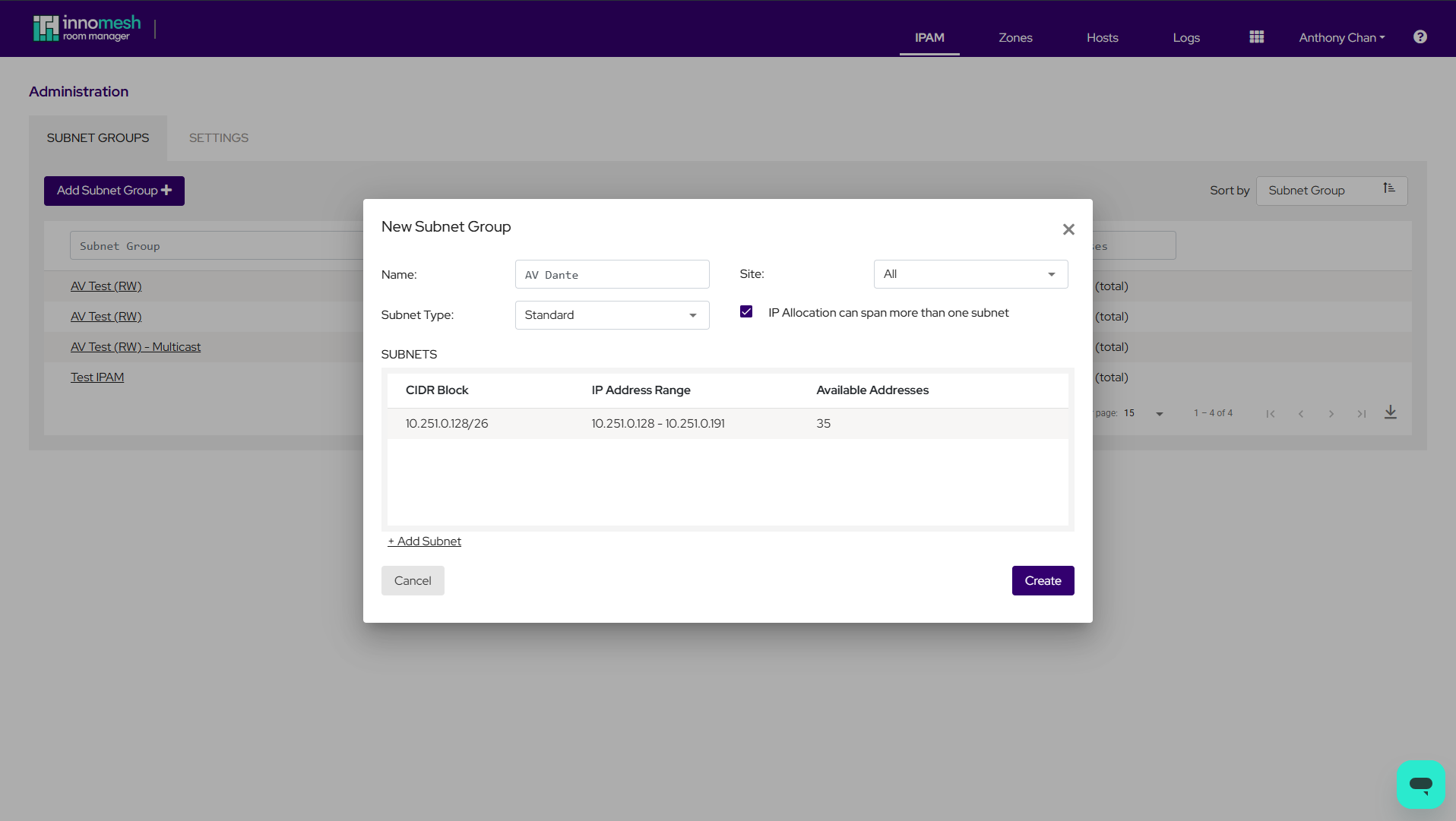Click the + Add Subnet link

tap(424, 541)
